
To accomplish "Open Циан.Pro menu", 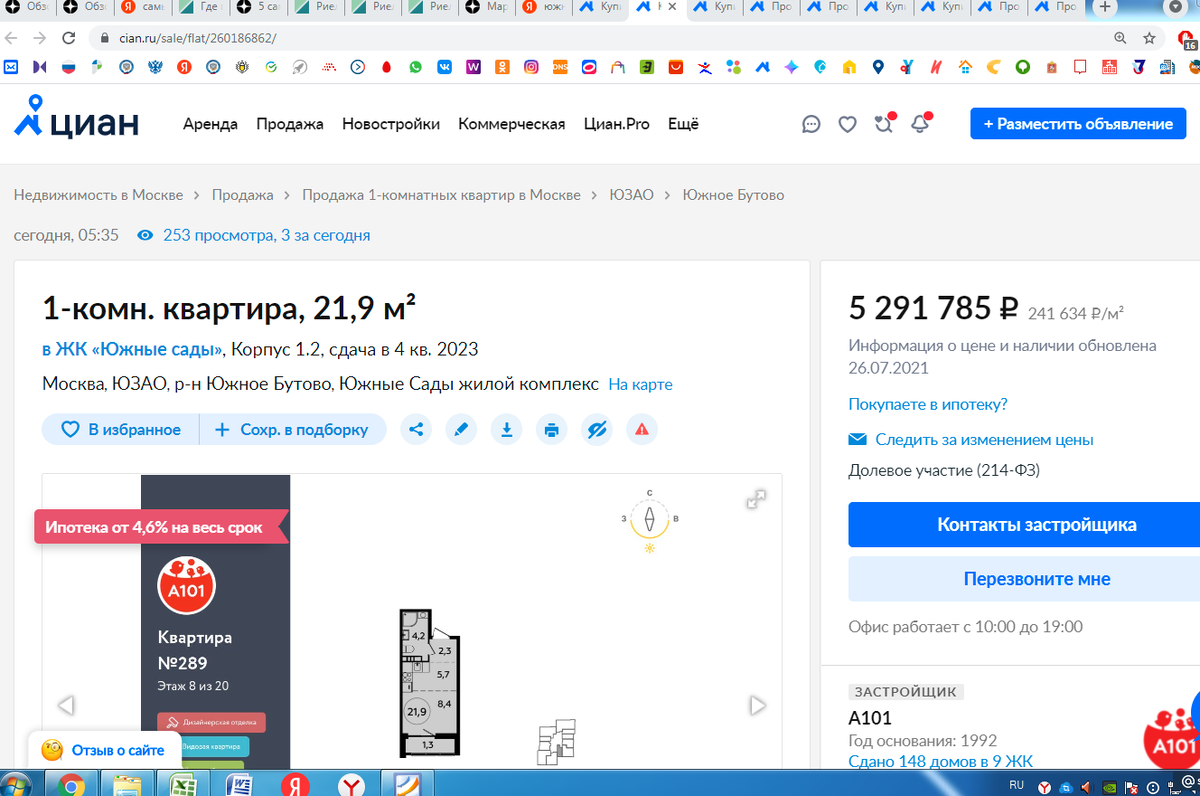I will [x=617, y=124].
